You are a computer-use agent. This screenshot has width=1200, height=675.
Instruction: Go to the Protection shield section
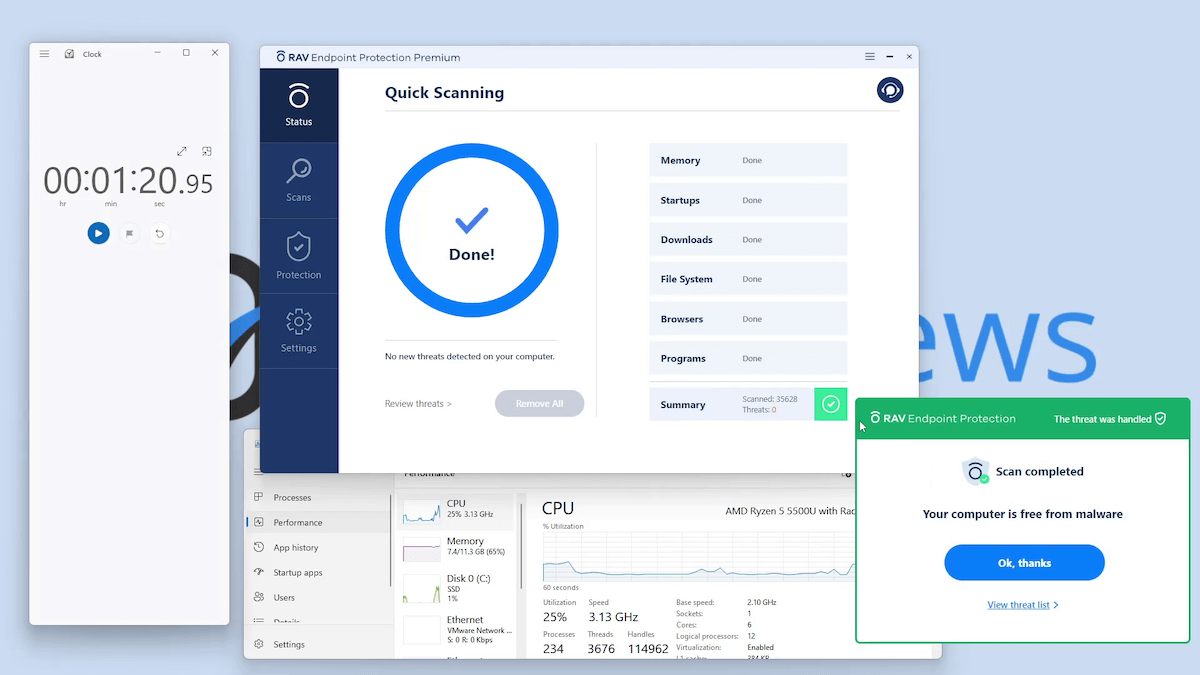[298, 256]
